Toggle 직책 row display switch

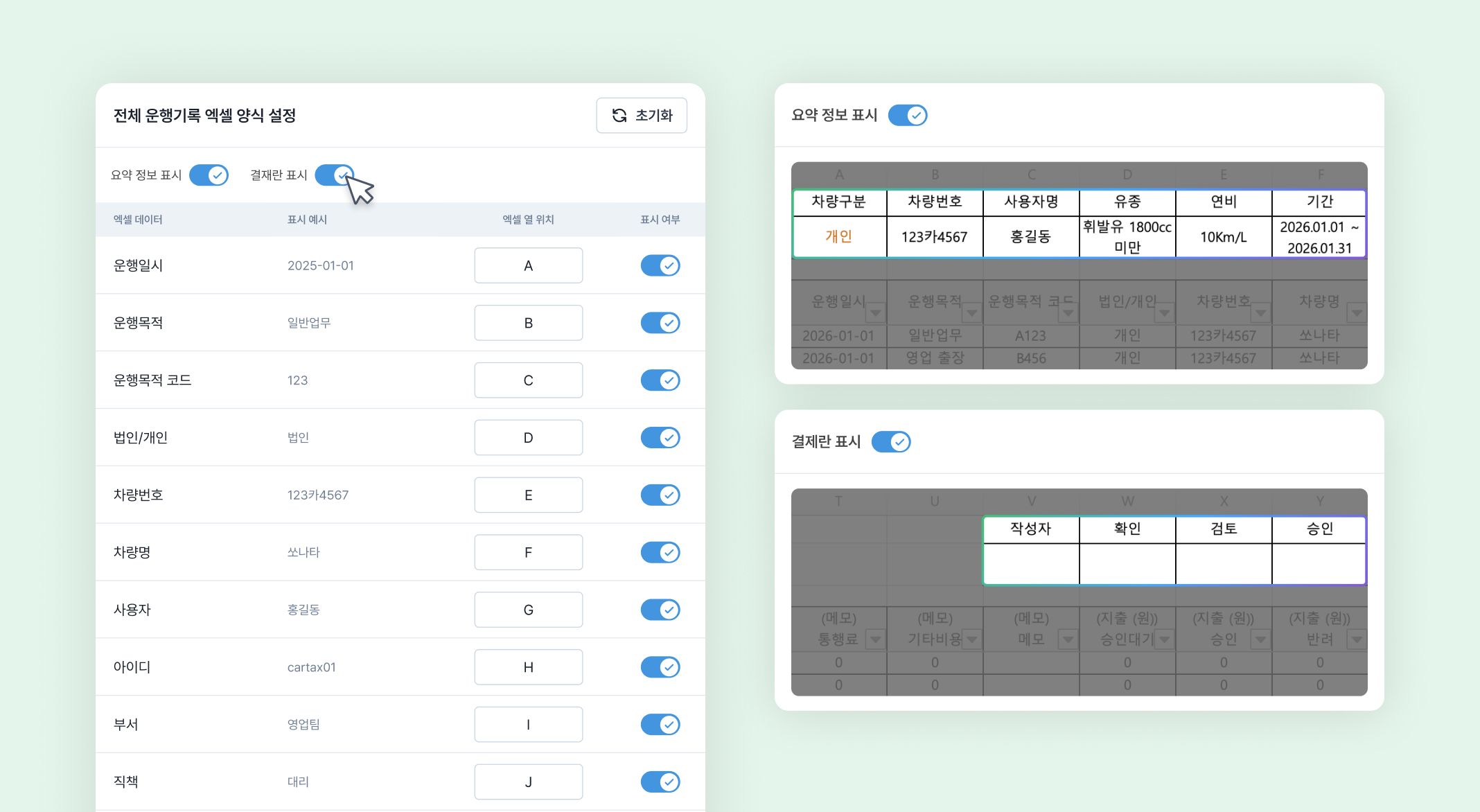(x=660, y=782)
